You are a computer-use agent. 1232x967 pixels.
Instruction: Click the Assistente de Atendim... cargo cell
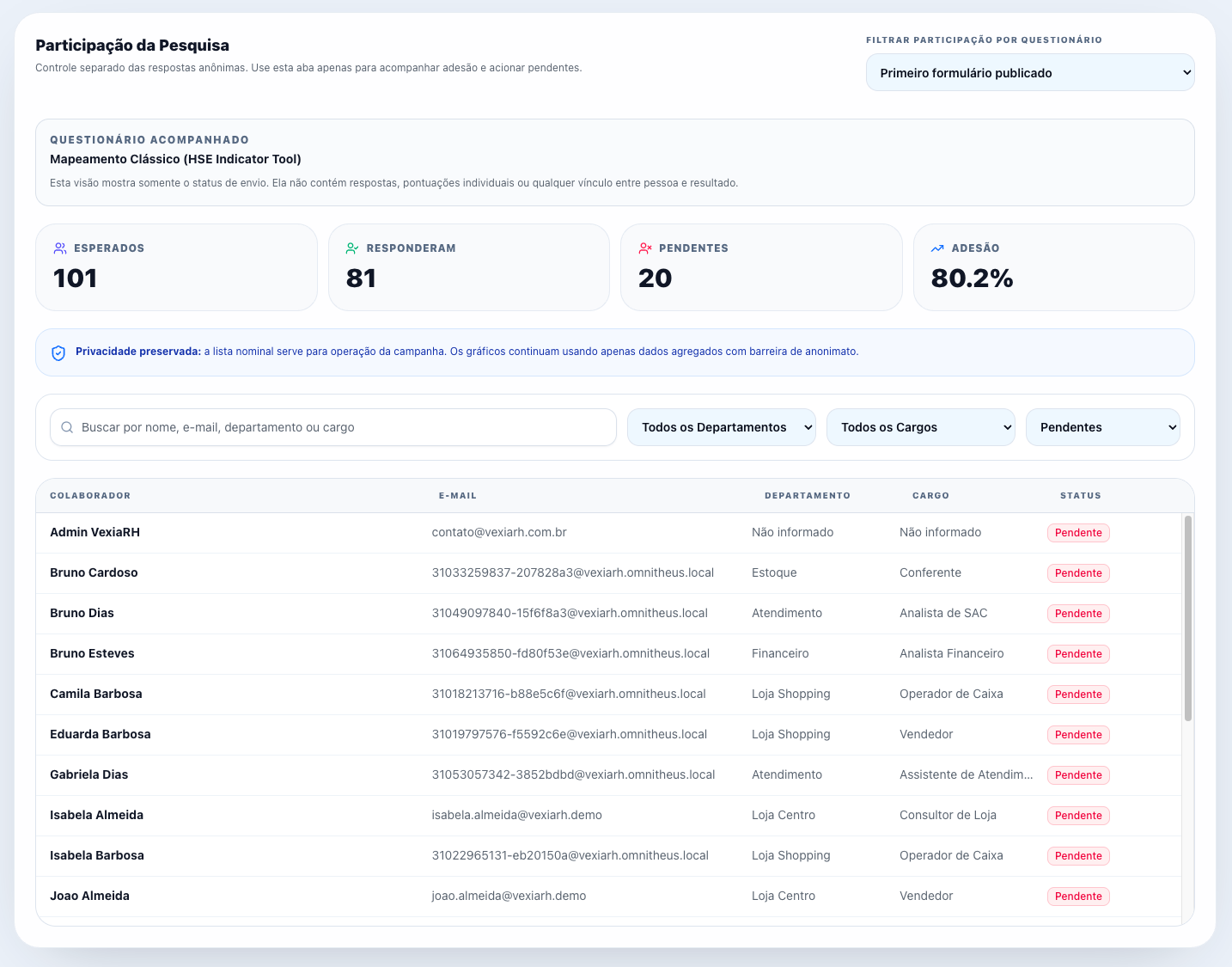click(967, 774)
